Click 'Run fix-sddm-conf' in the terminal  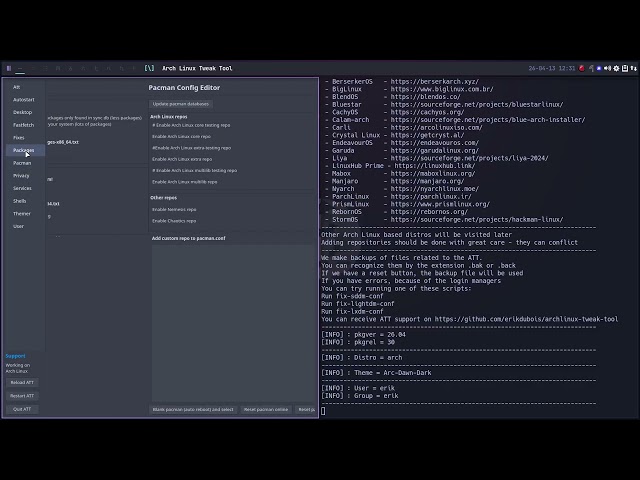click(x=352, y=296)
